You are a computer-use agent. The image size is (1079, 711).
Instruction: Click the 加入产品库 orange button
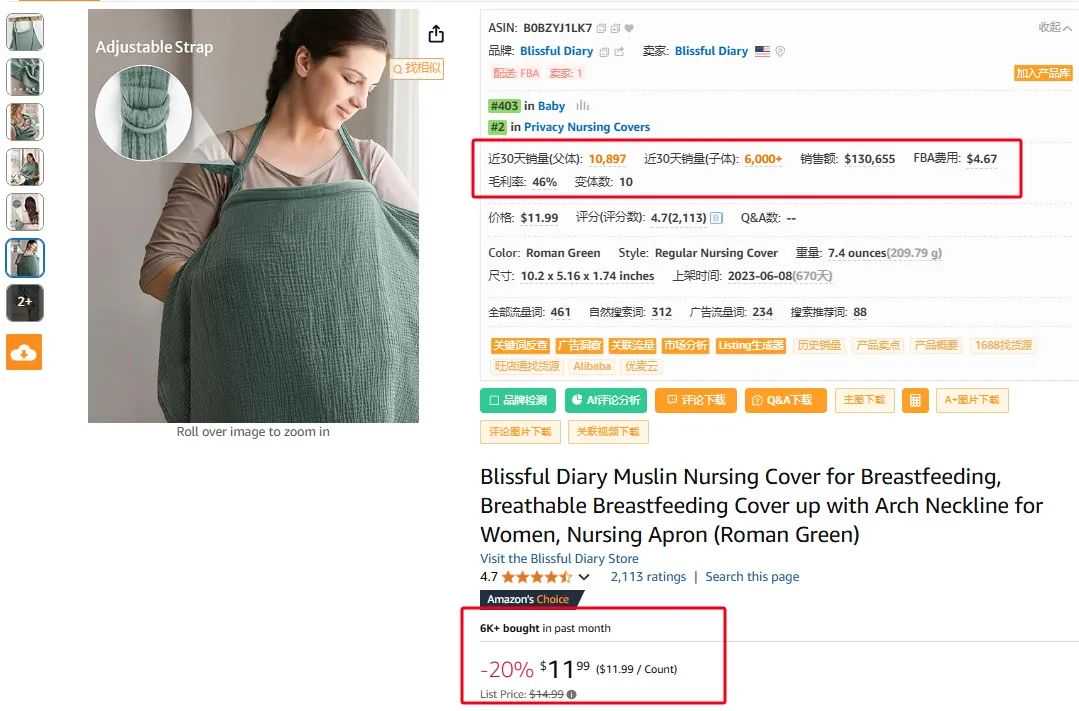tap(1043, 73)
